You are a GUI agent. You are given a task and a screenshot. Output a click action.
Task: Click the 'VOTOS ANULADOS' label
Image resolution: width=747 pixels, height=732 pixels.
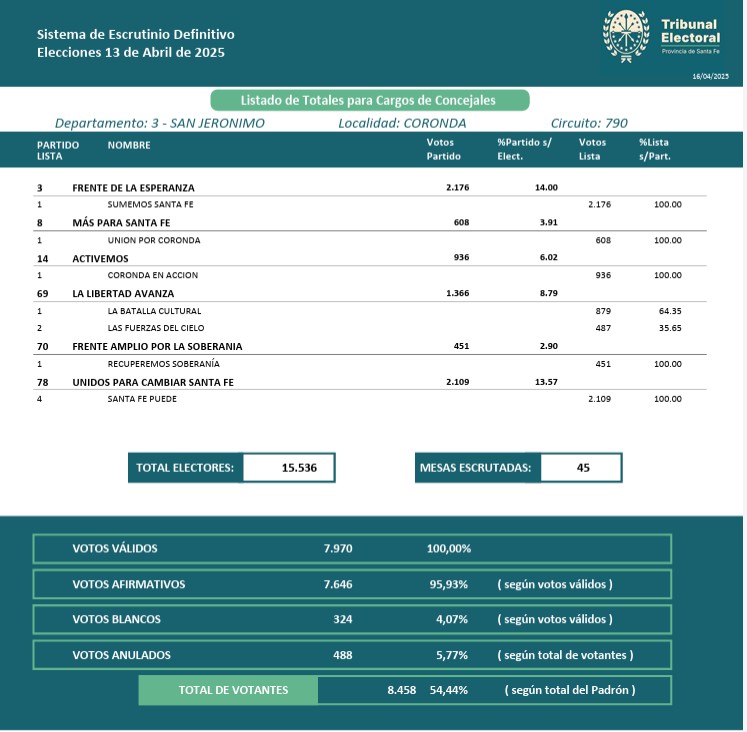pos(121,655)
